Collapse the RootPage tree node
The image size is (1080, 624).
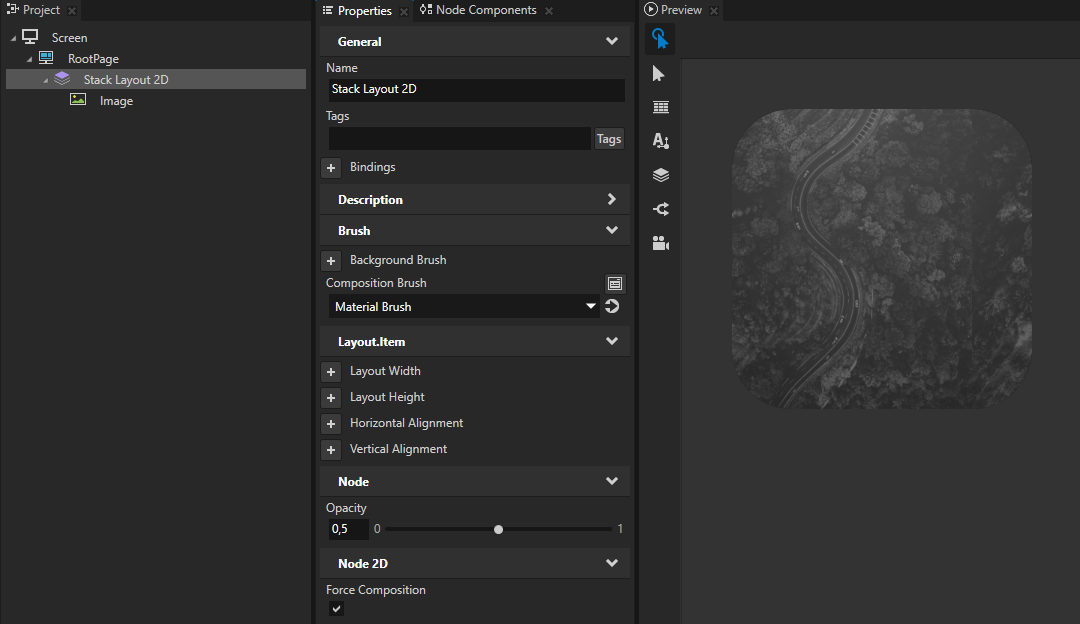tap(30, 60)
